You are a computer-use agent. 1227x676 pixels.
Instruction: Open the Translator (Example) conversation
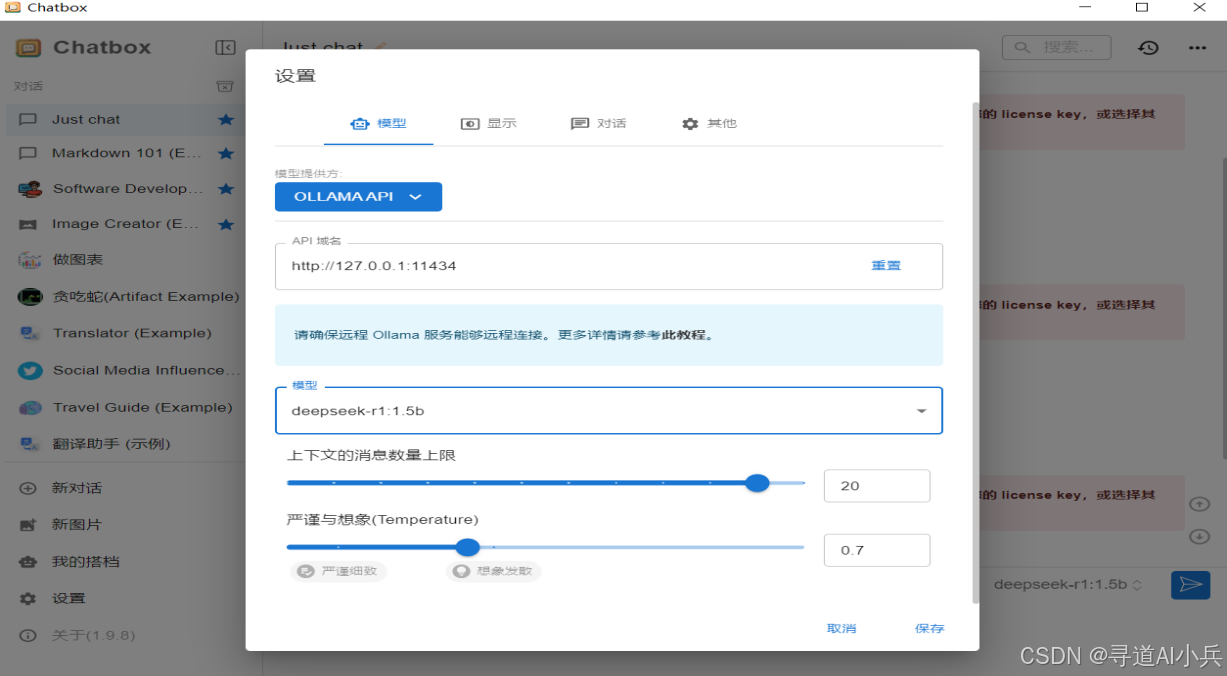click(124, 333)
